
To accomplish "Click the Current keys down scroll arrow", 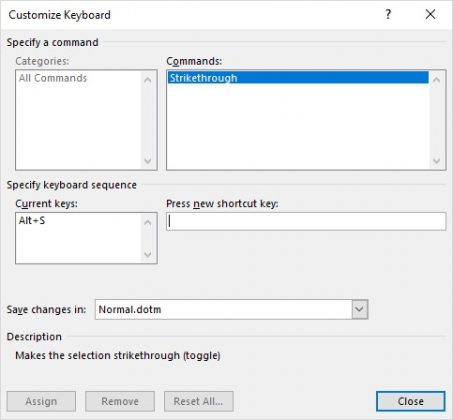I will click(148, 254).
